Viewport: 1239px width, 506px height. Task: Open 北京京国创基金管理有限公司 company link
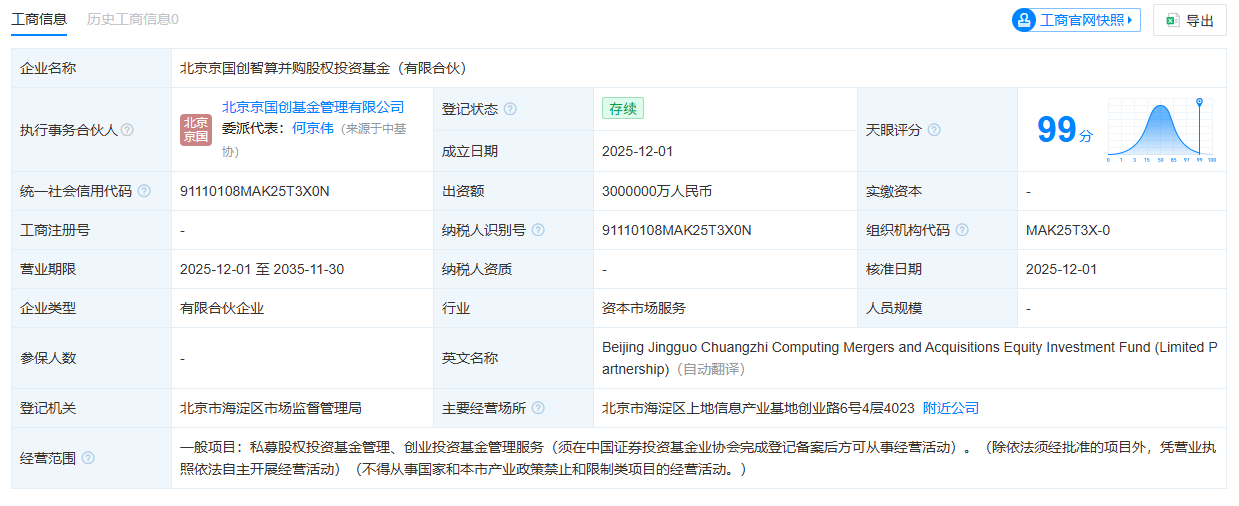tap(312, 107)
